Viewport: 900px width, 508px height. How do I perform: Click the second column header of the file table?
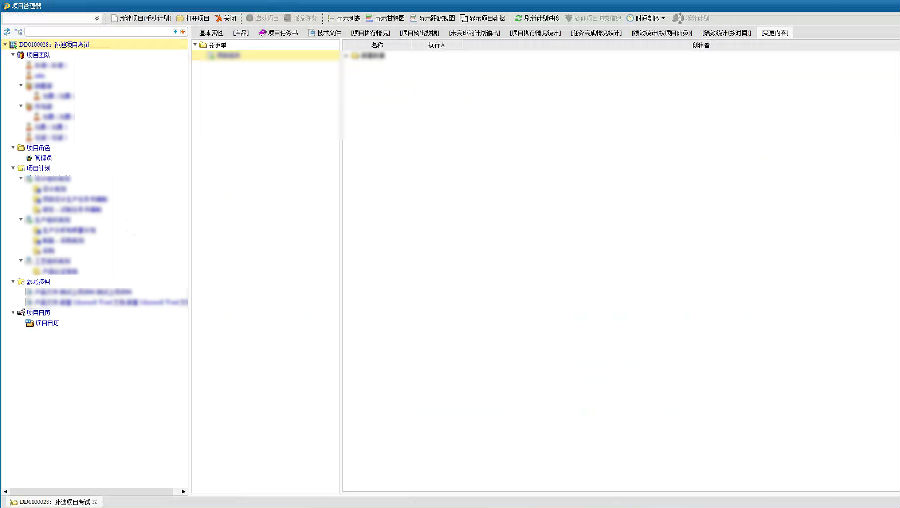tap(437, 45)
